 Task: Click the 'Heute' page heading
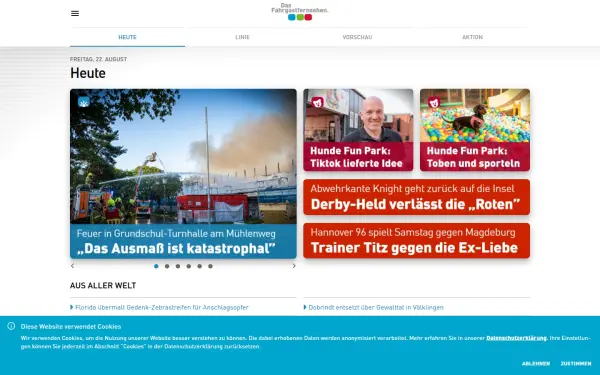(88, 73)
